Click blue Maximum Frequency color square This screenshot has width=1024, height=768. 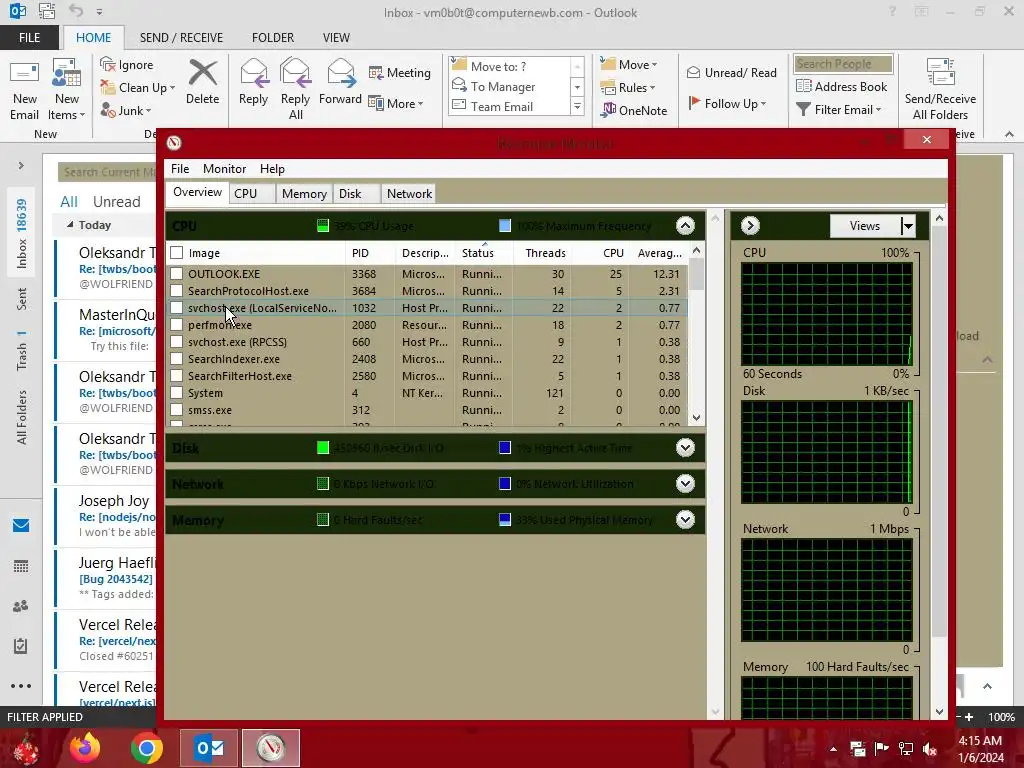(505, 226)
